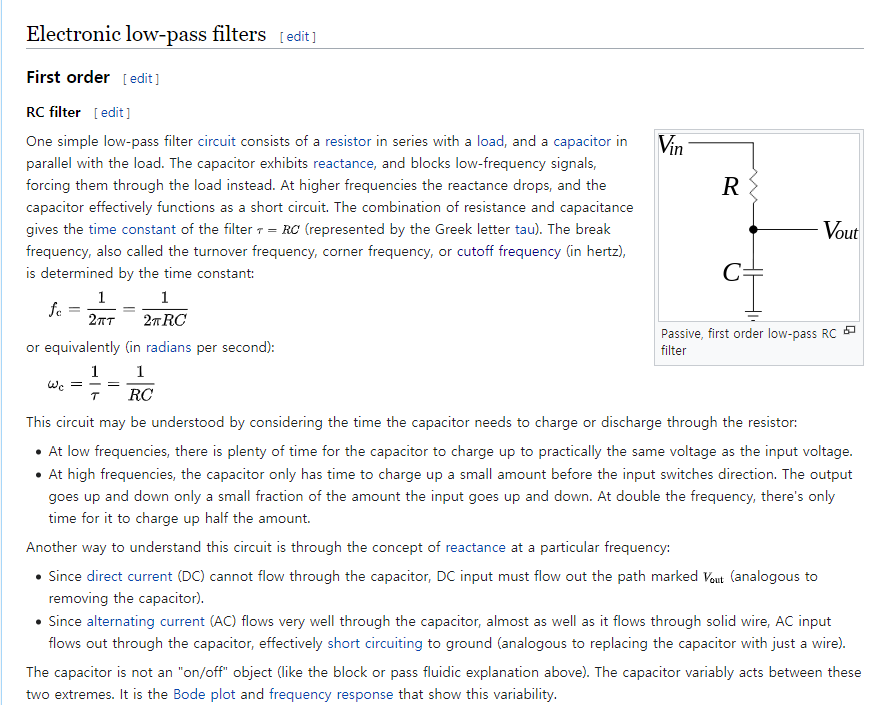Open the reactance link in the first paragraph
The image size is (883, 705).
(x=343, y=163)
